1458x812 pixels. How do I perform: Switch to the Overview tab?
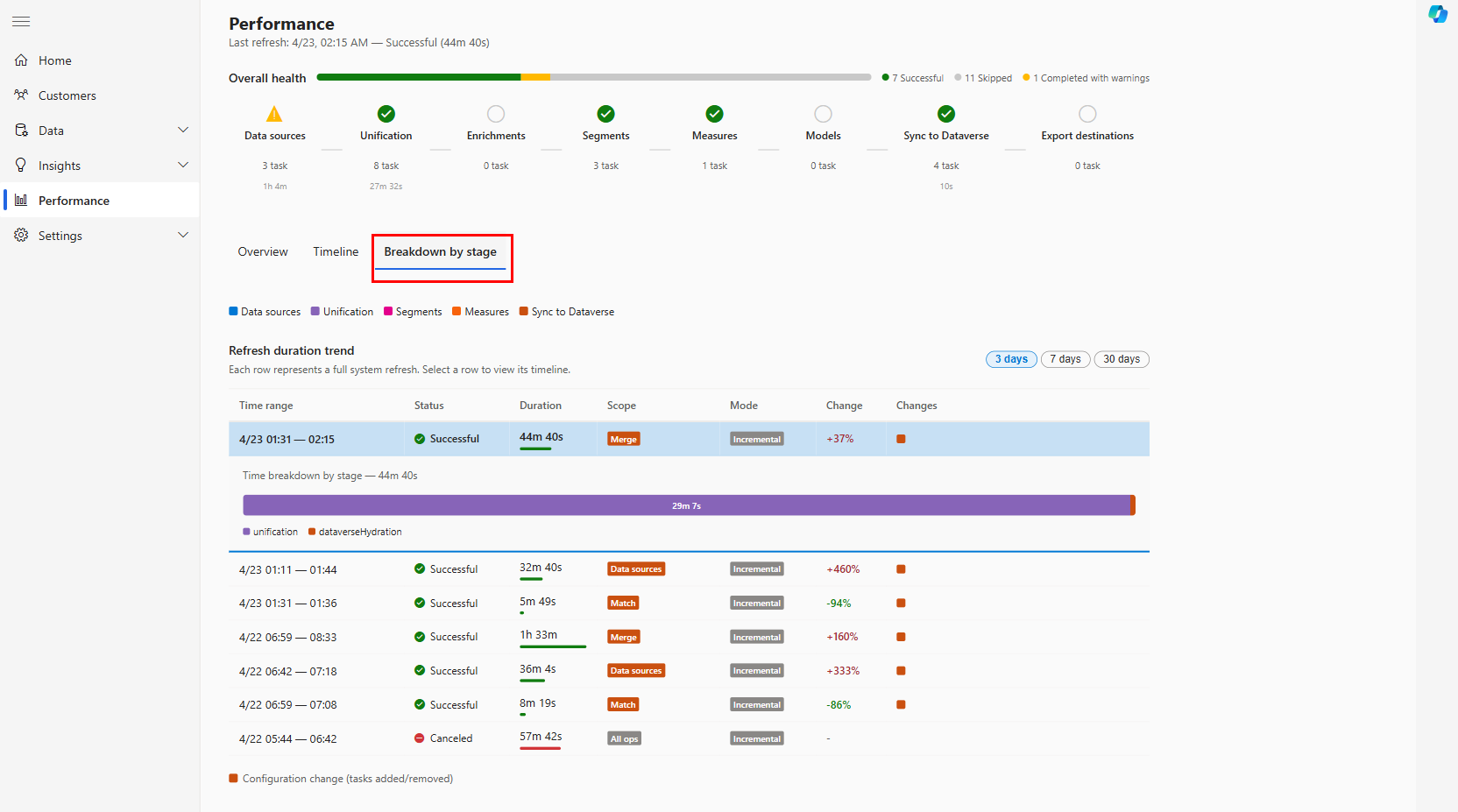coord(263,252)
